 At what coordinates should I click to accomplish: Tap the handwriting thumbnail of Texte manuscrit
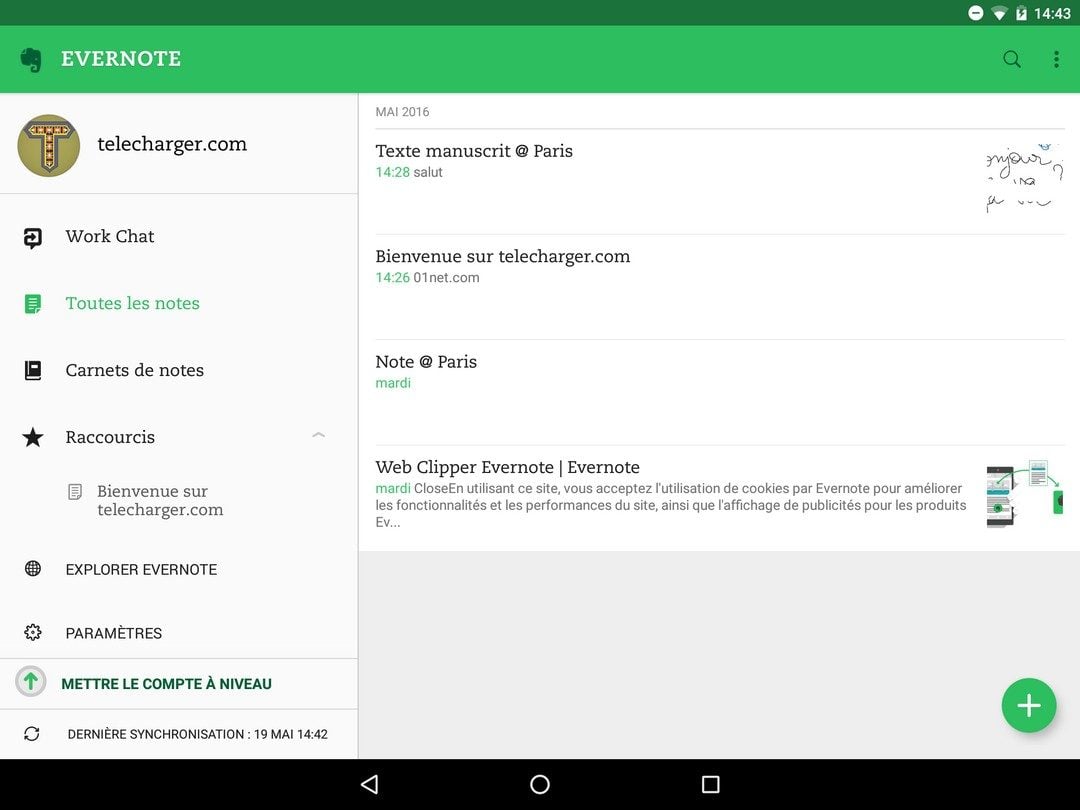tap(1026, 178)
